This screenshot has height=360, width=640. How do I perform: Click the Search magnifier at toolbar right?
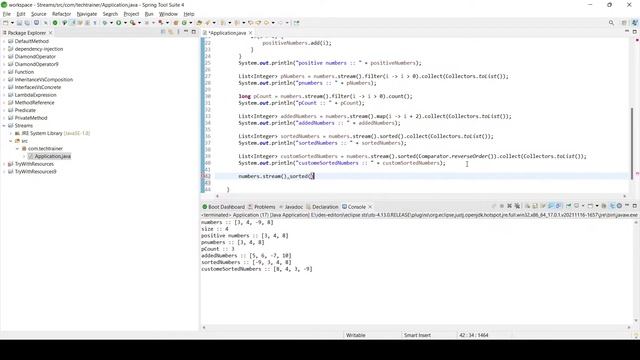(x=611, y=23)
